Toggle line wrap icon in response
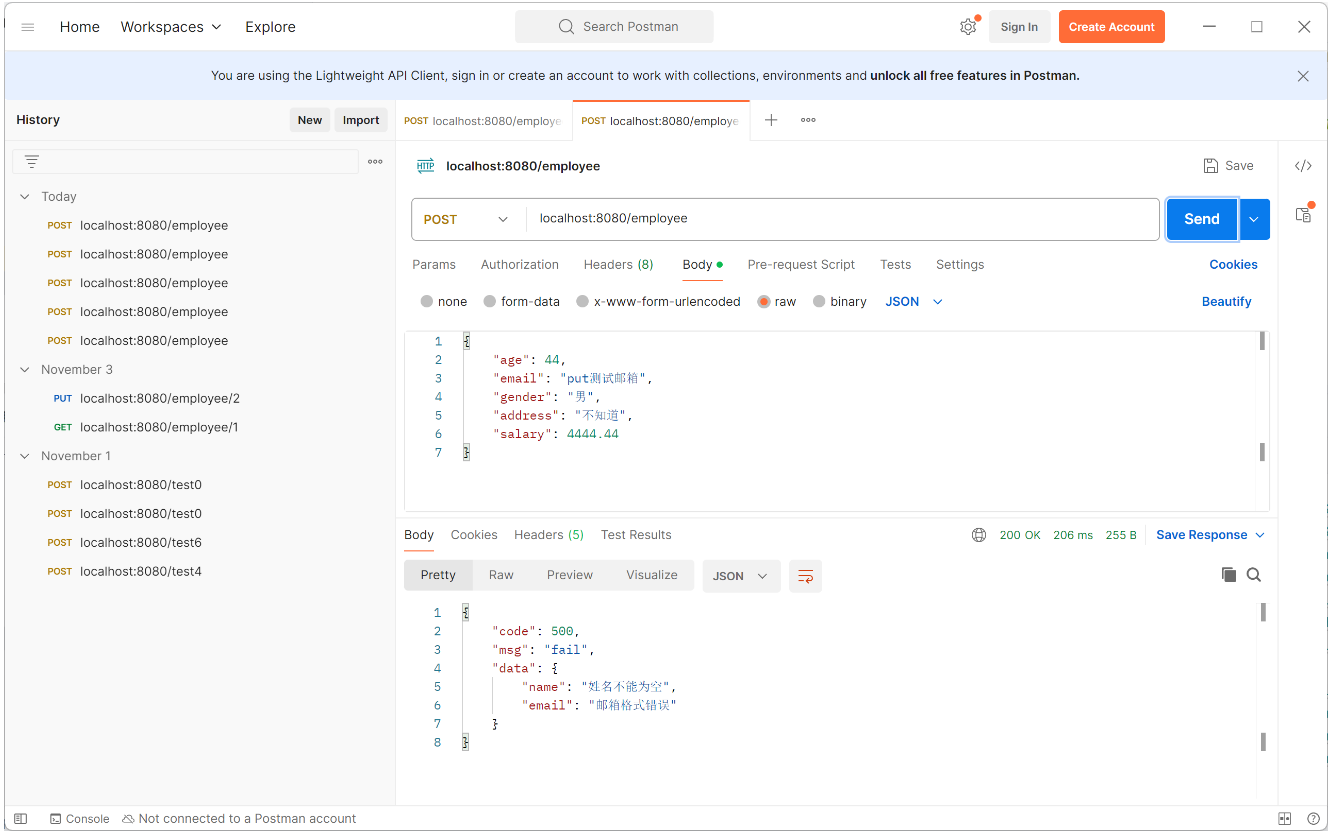 click(x=805, y=576)
